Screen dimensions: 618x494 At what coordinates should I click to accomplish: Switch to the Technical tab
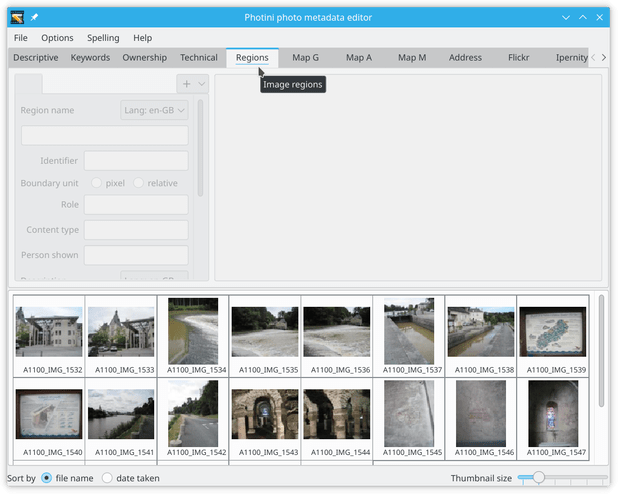(x=199, y=58)
